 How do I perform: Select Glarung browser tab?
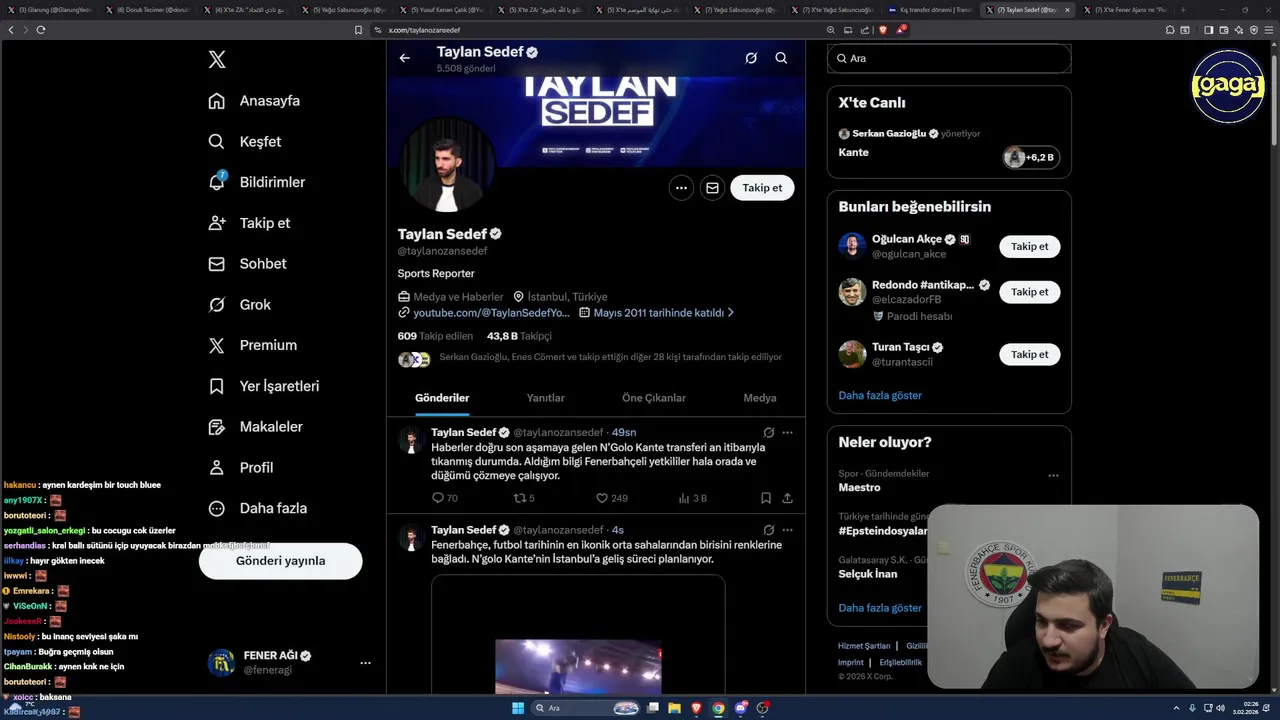(x=50, y=10)
